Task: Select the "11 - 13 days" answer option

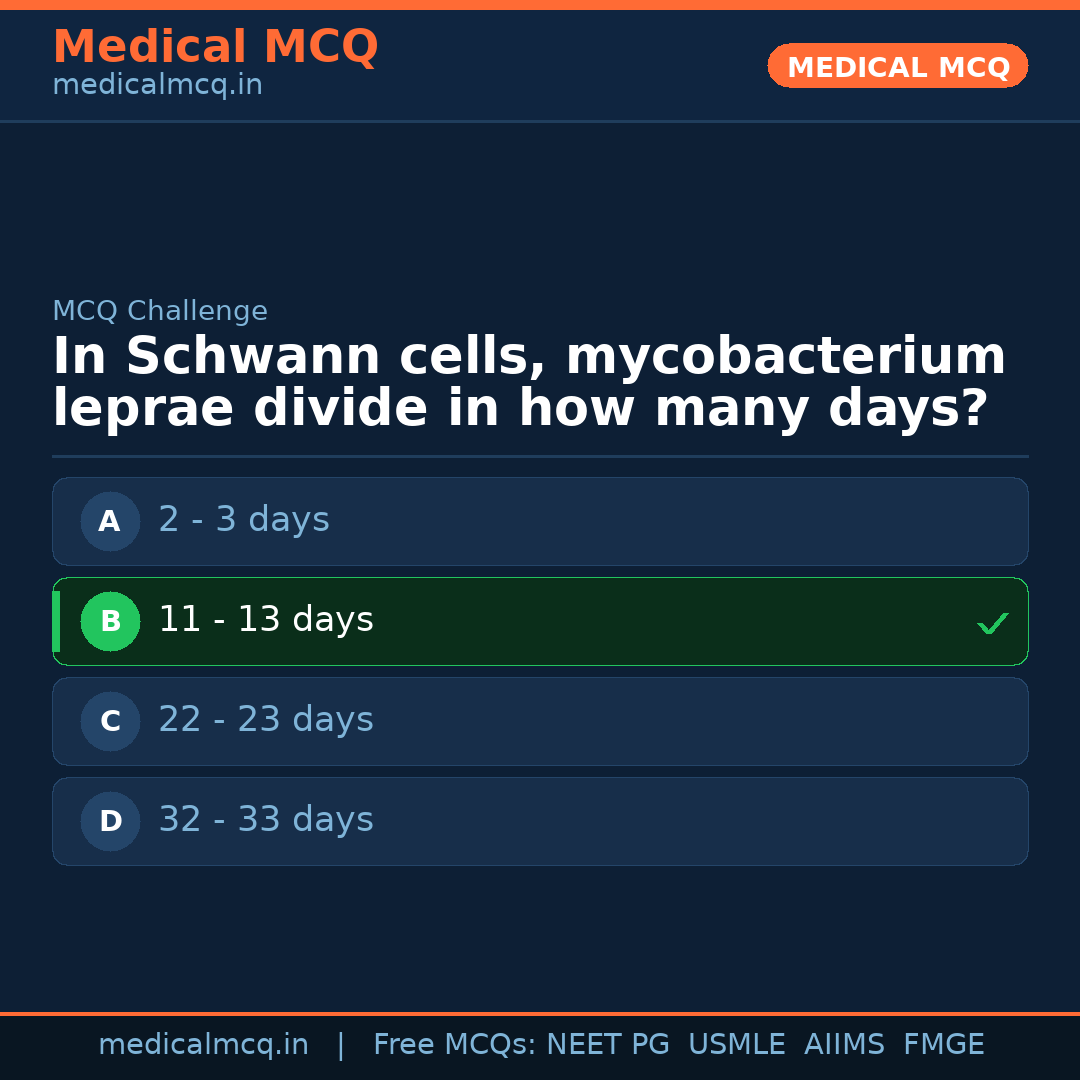Action: point(540,621)
